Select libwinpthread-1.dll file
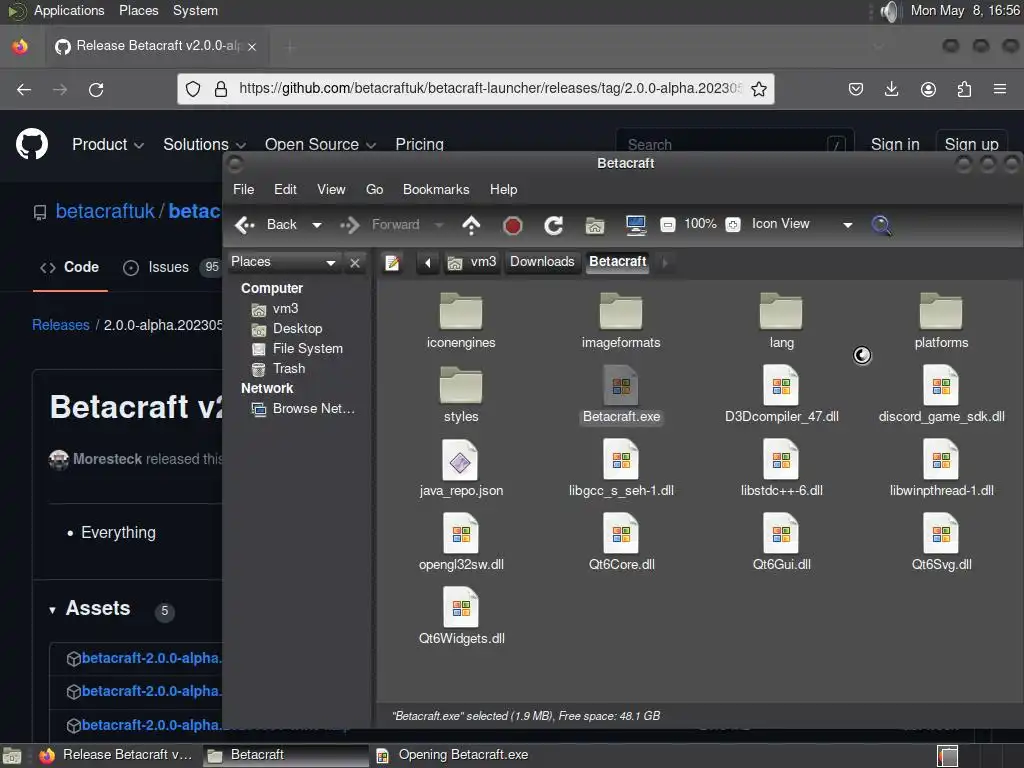Viewport: 1024px width, 768px height. (941, 468)
